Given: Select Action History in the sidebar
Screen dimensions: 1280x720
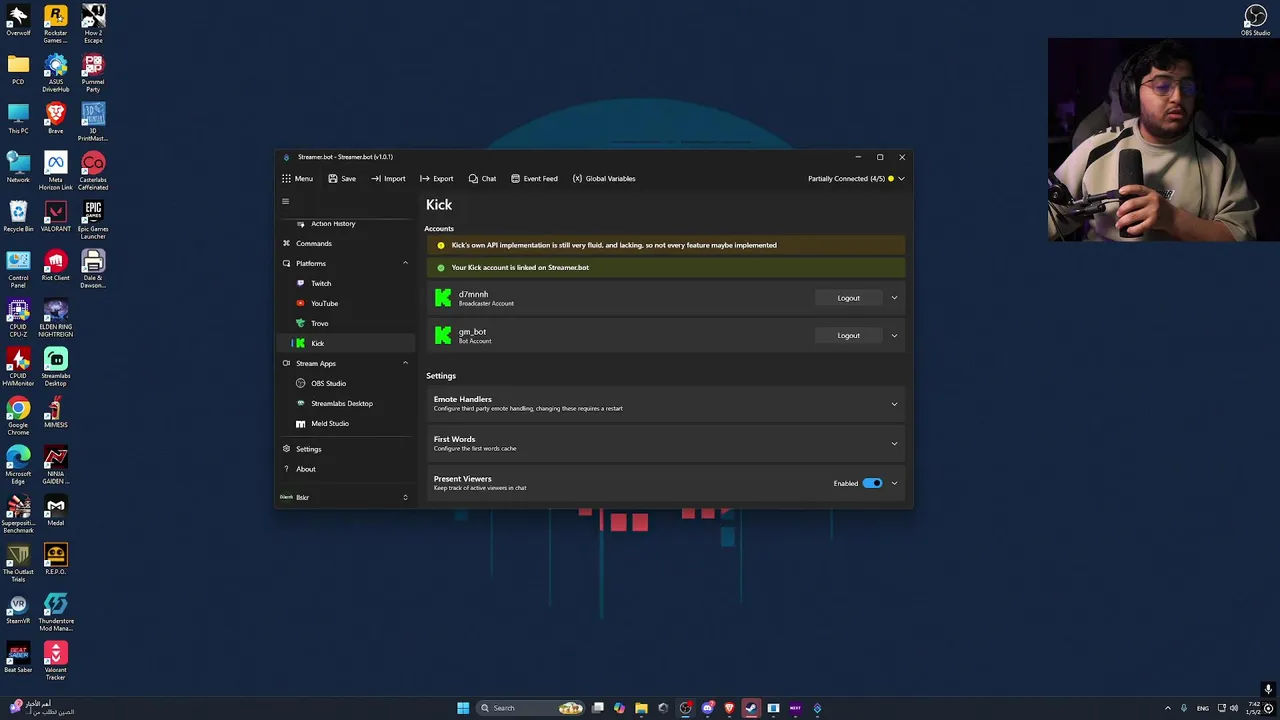Looking at the screenshot, I should tap(332, 224).
